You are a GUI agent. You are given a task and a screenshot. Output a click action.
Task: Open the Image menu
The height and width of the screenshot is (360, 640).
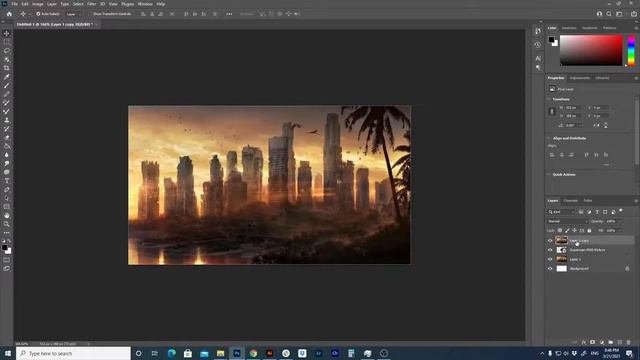(x=38, y=4)
